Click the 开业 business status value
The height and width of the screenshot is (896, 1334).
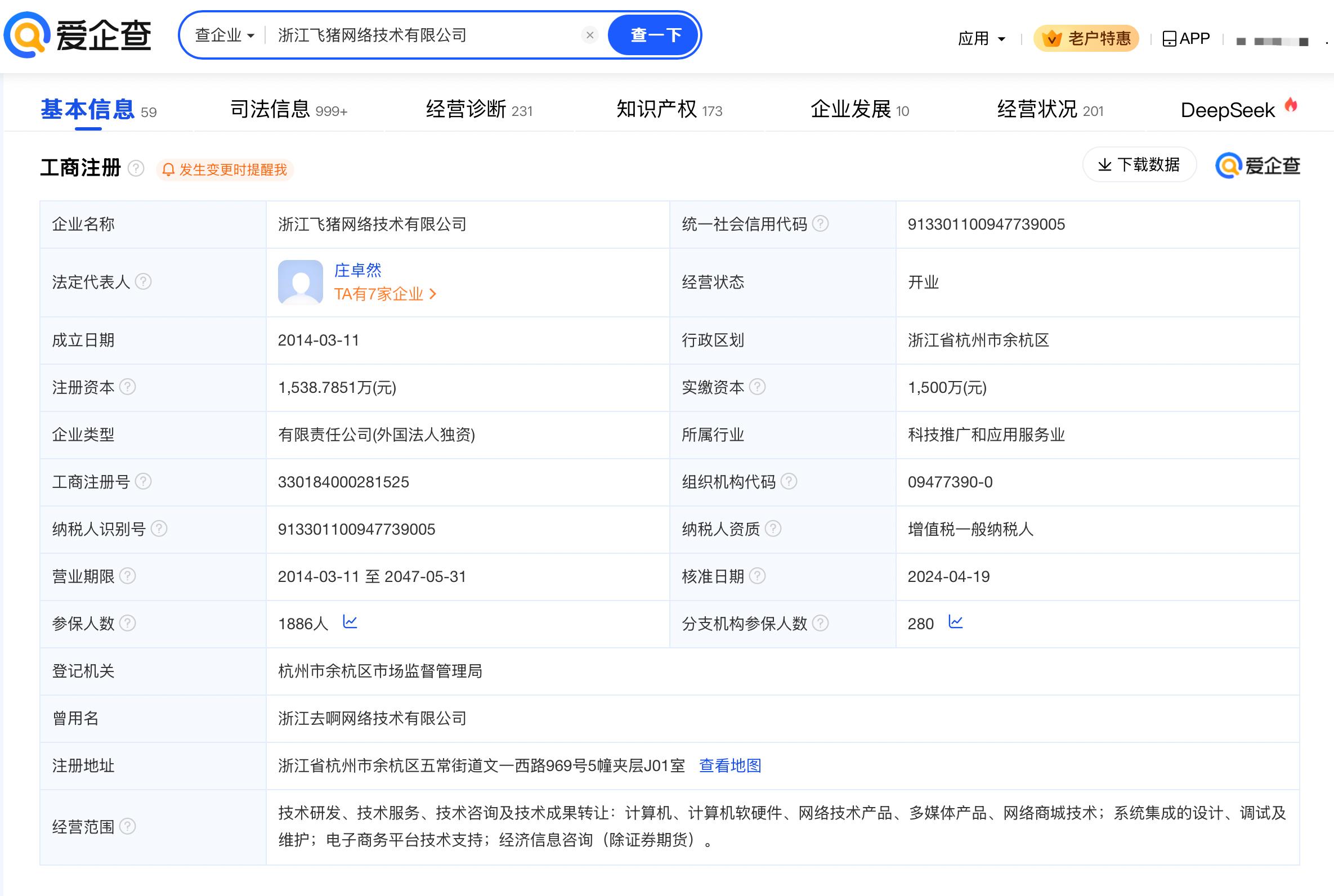click(923, 283)
